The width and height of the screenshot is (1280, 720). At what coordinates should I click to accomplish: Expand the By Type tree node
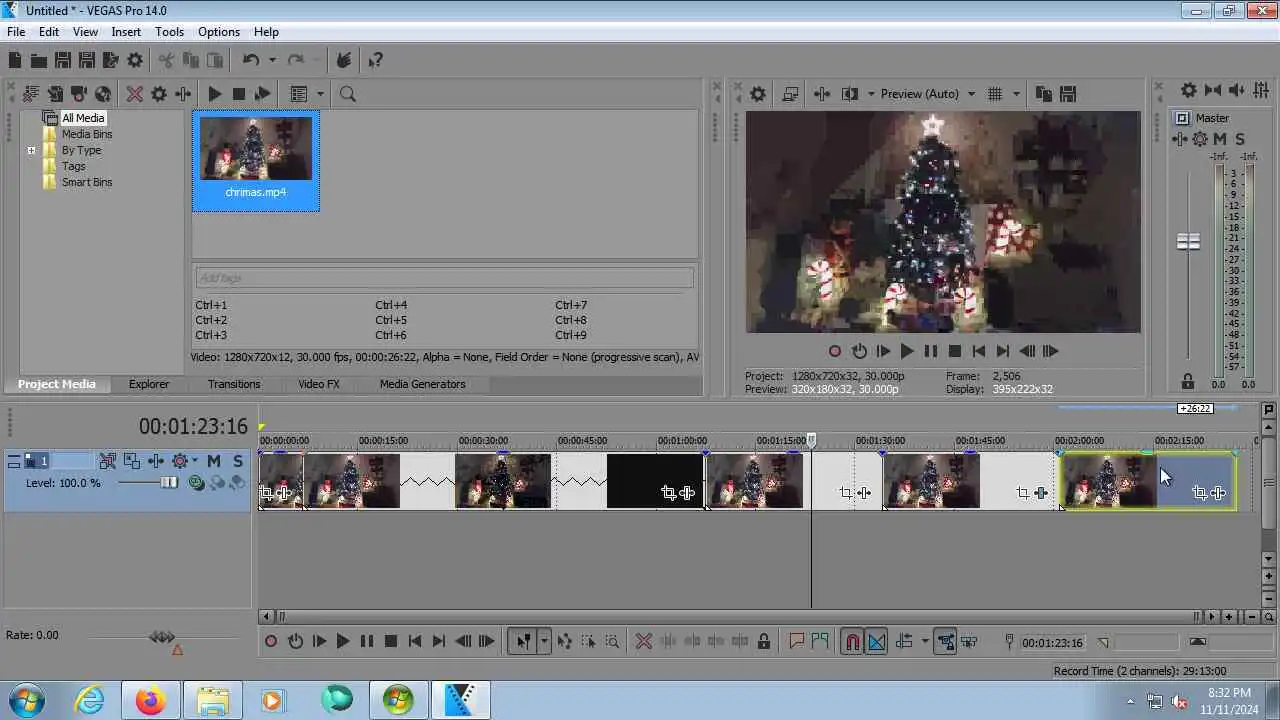coord(31,150)
